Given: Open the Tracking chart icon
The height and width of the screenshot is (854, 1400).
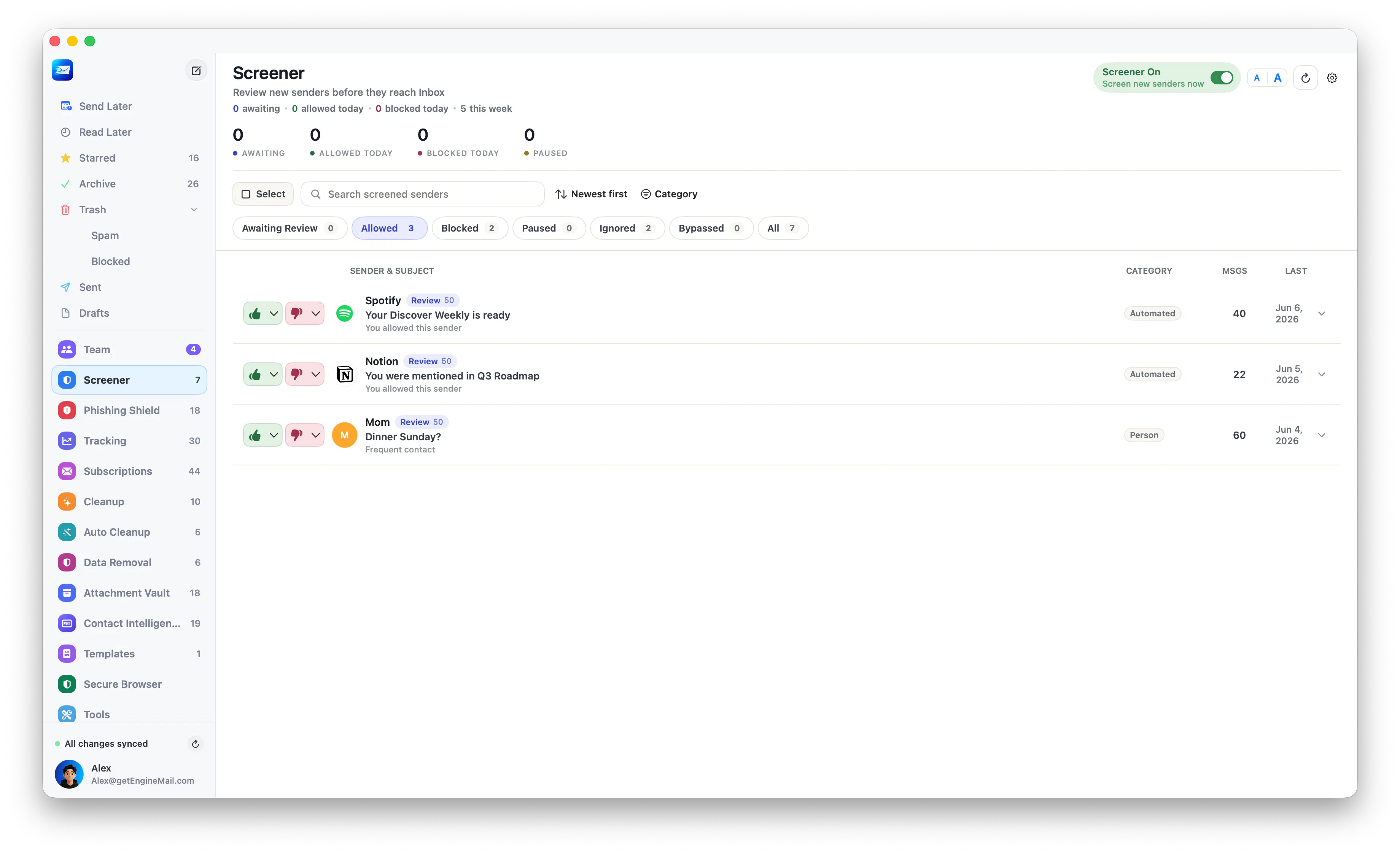Looking at the screenshot, I should [67, 441].
